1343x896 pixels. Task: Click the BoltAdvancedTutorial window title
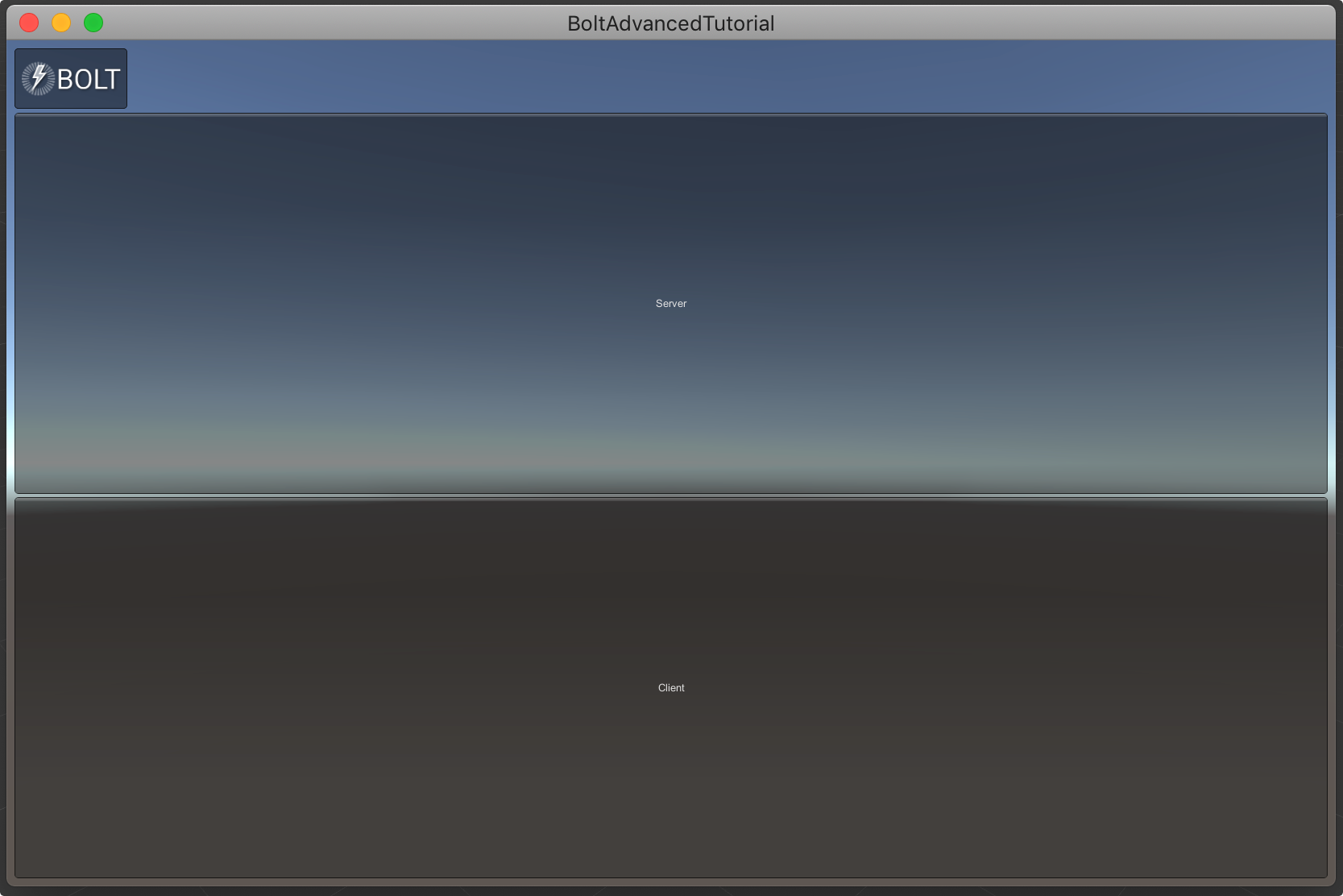click(x=671, y=23)
